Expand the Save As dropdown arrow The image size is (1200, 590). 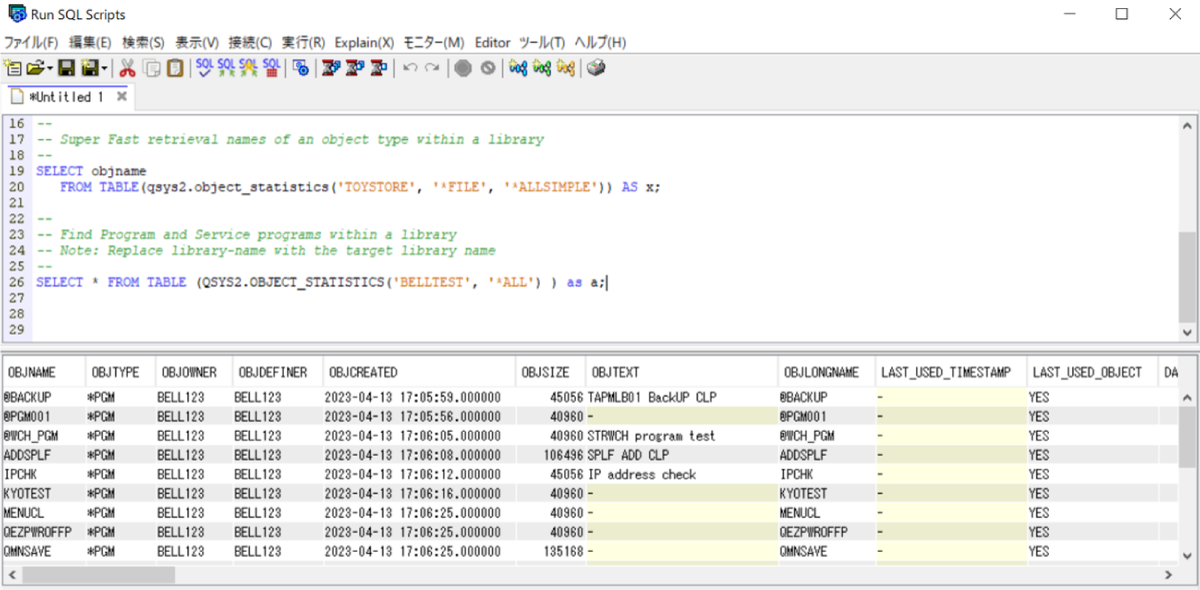click(x=105, y=68)
